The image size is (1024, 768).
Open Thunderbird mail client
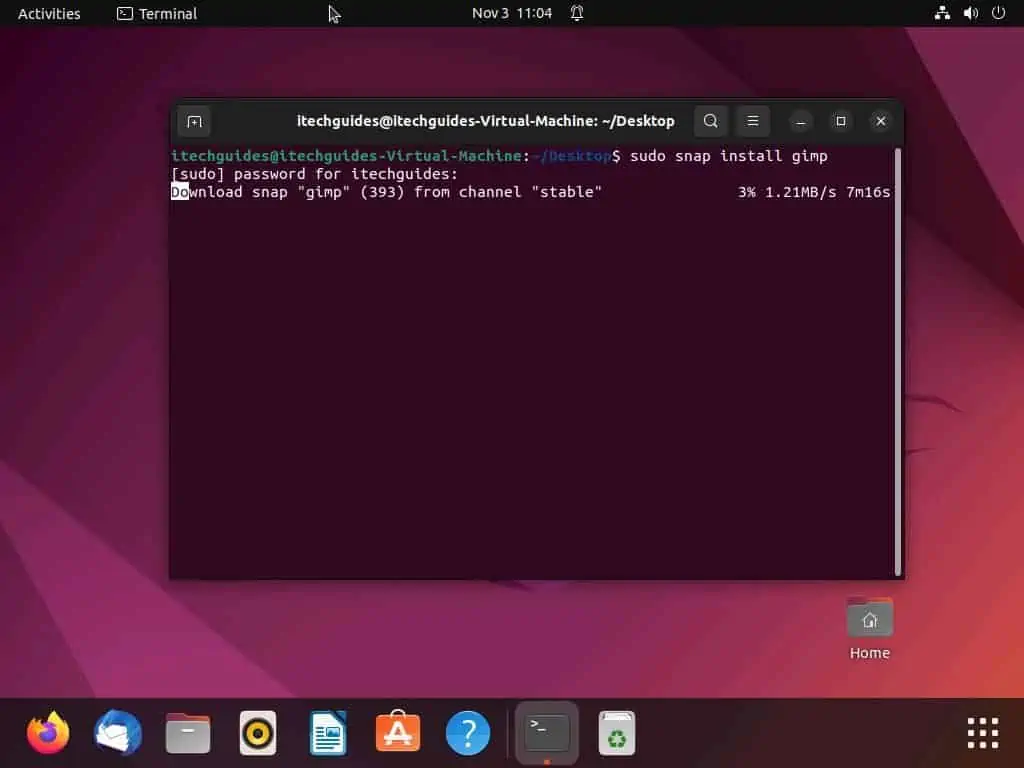pos(117,732)
